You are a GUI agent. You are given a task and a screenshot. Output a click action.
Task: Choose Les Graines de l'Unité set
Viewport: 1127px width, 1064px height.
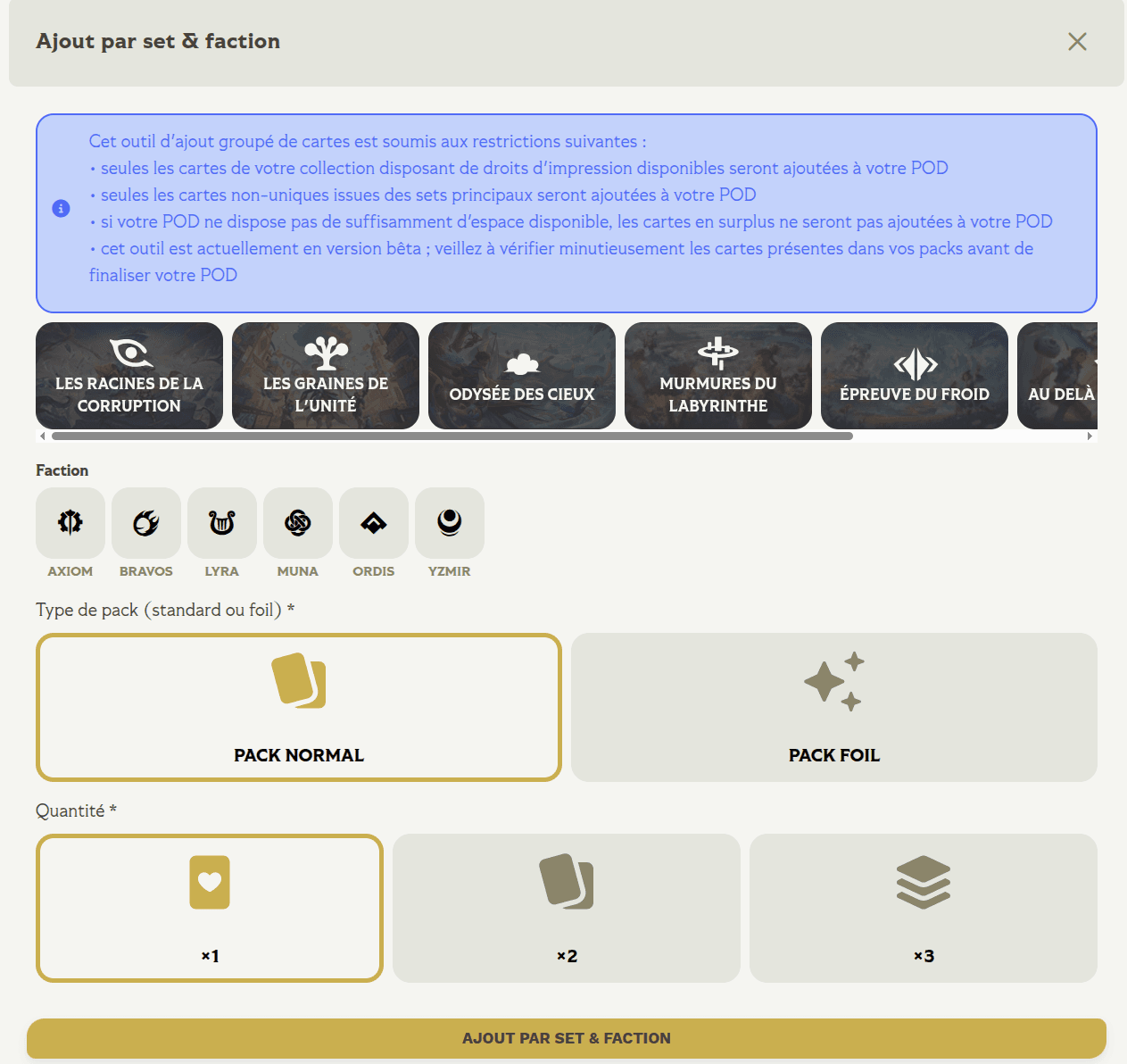[326, 376]
